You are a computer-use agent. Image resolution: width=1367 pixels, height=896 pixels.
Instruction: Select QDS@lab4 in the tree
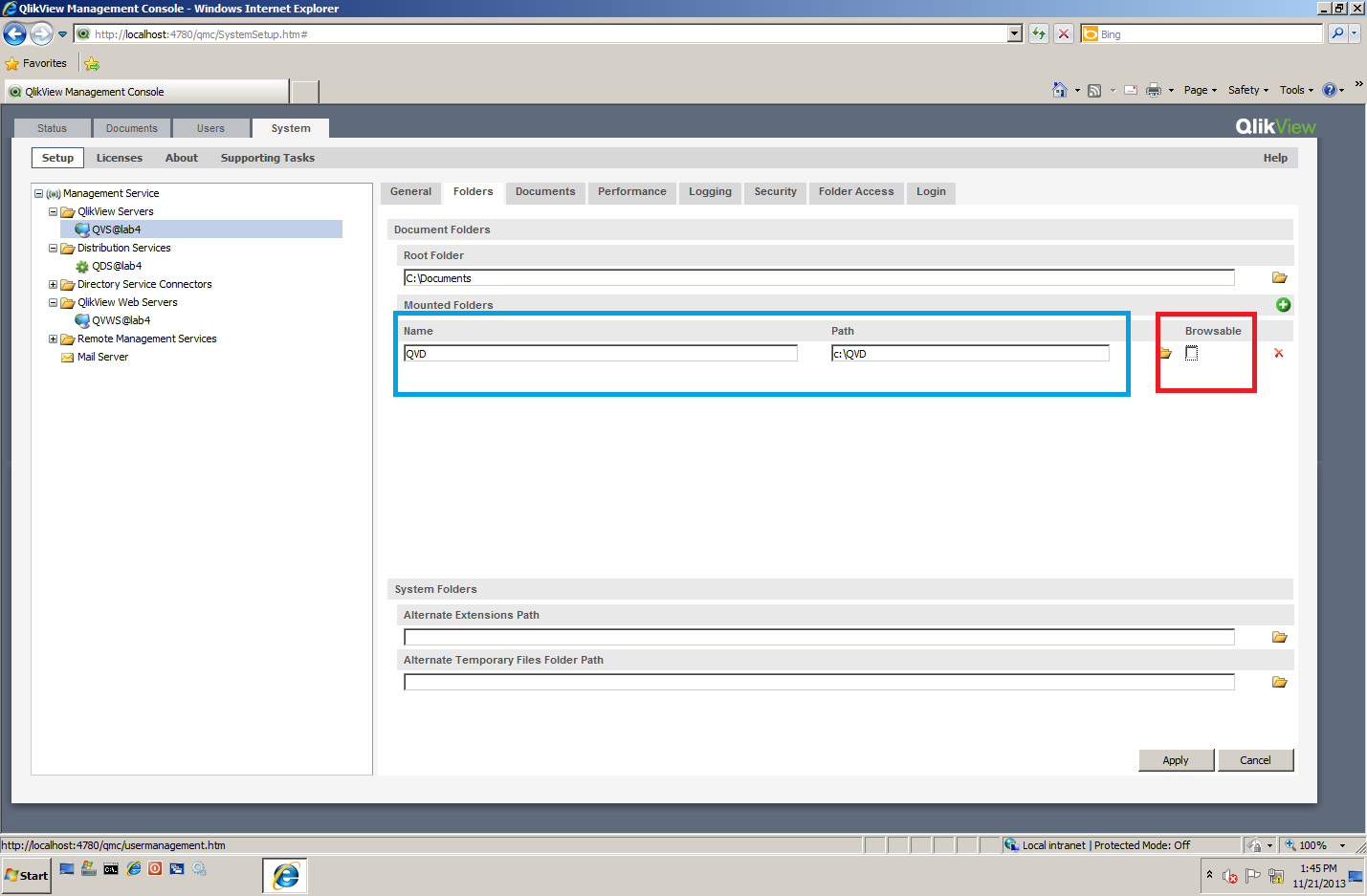[117, 266]
